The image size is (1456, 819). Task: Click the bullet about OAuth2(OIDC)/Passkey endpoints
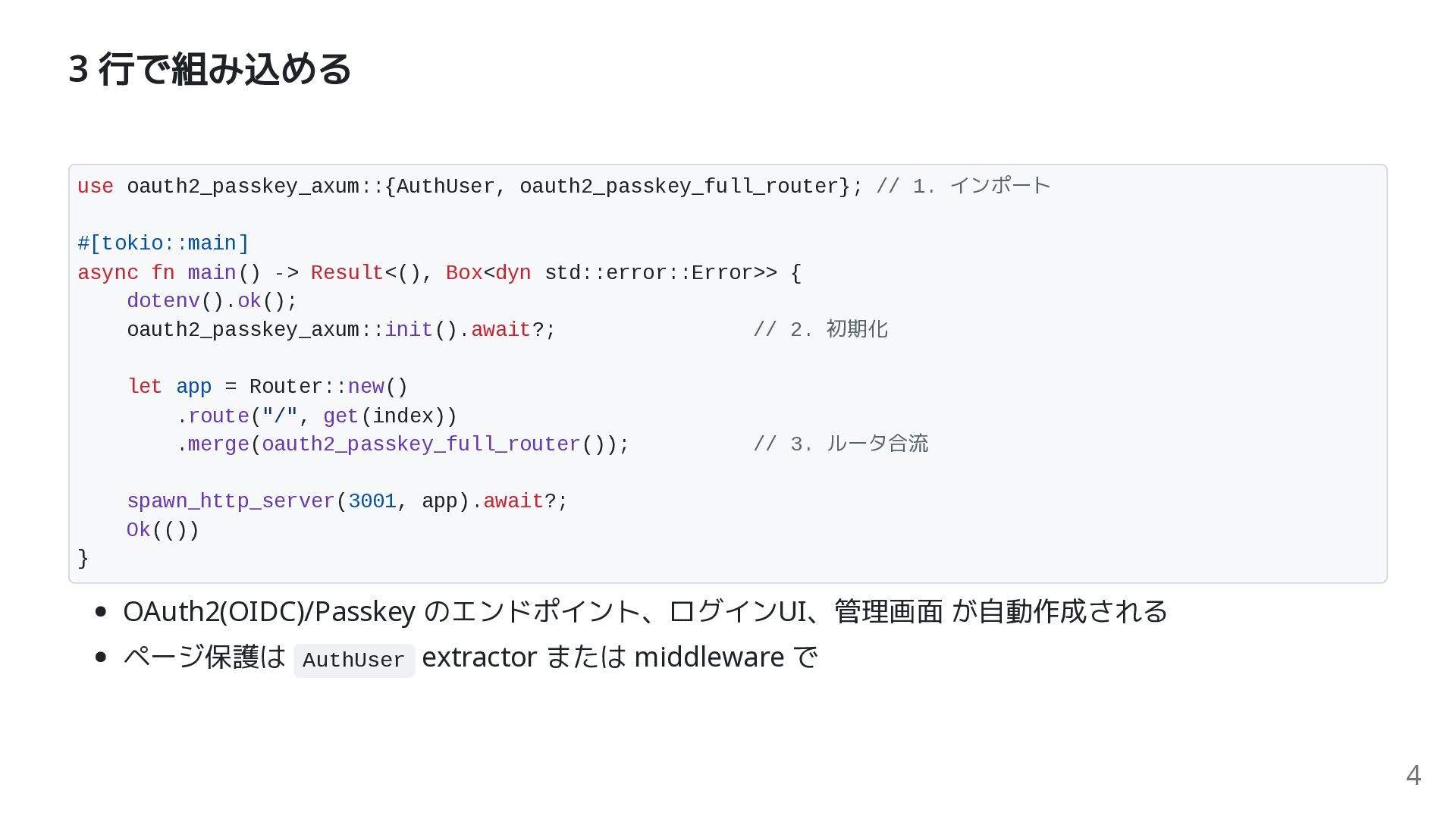pos(645,611)
